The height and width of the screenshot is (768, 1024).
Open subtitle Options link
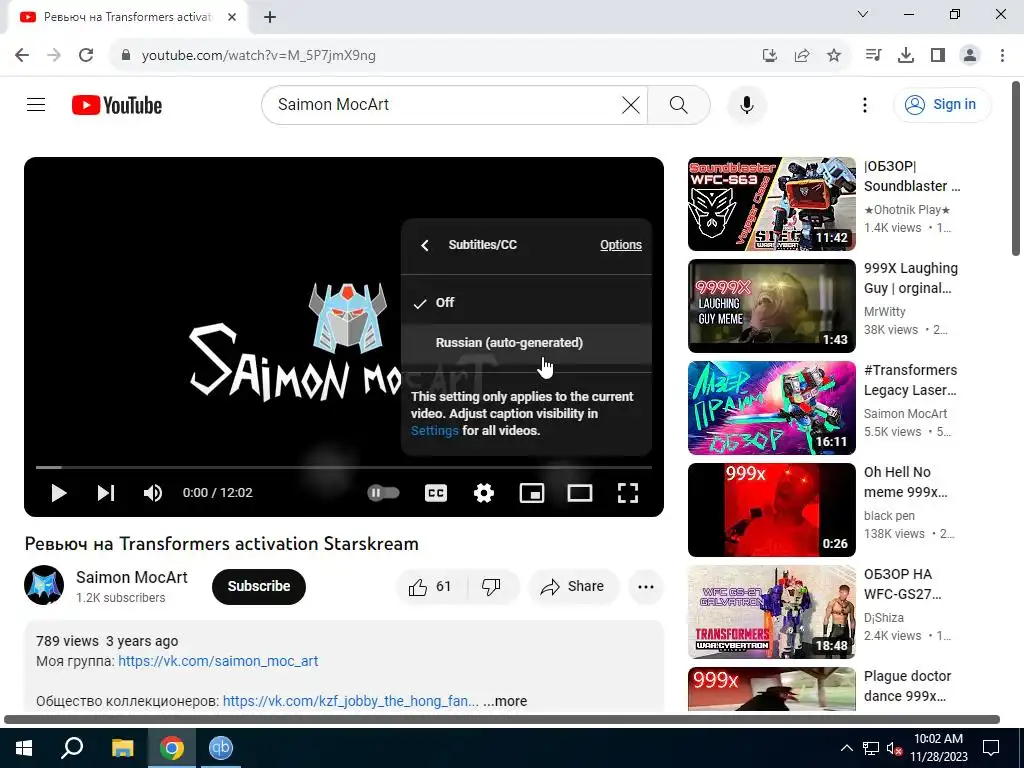click(620, 245)
